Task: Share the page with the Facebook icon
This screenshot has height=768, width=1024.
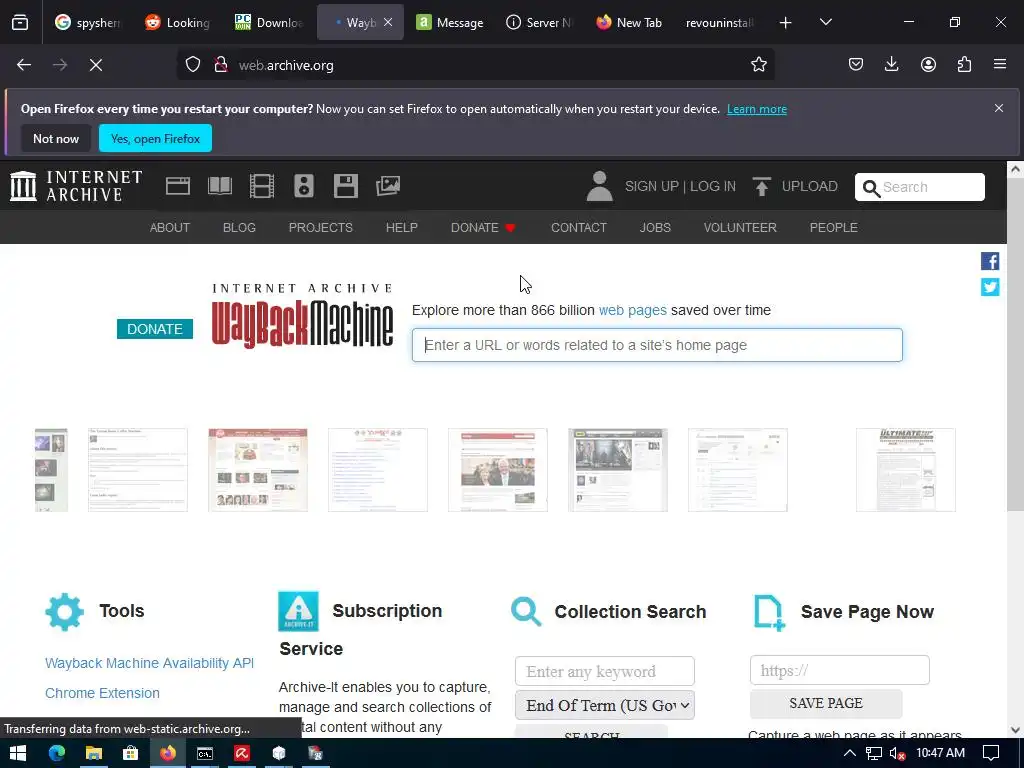Action: [x=990, y=261]
